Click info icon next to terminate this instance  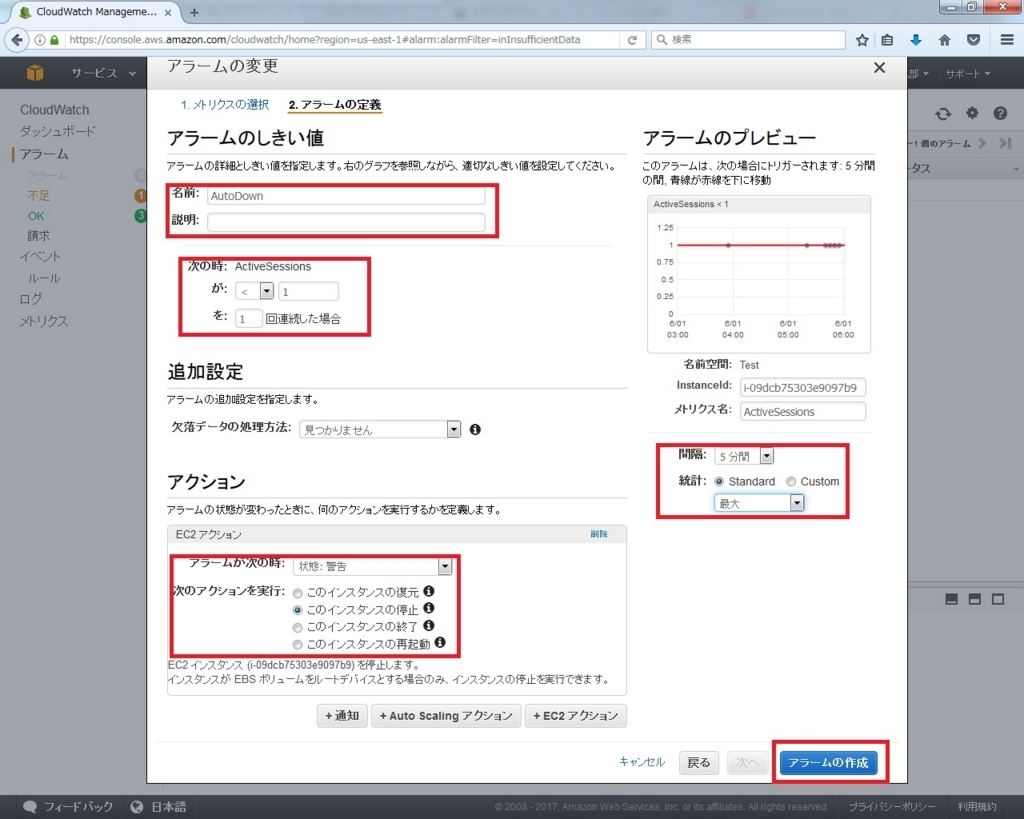point(429,626)
